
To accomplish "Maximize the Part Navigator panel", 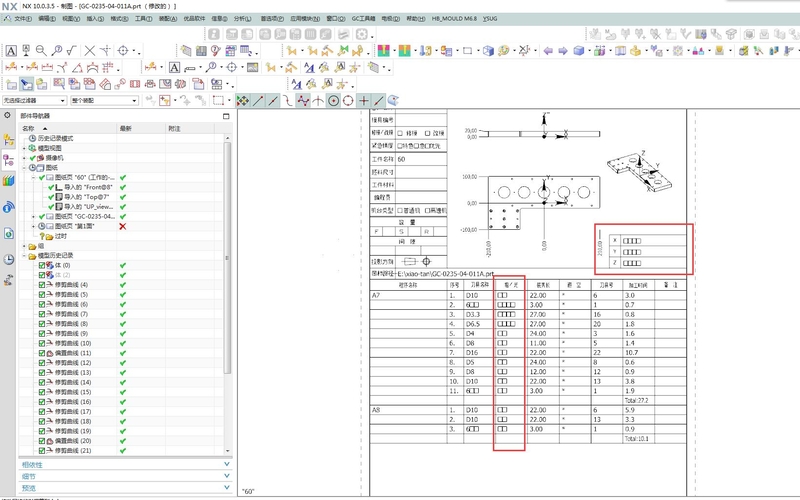I will tap(226, 116).
